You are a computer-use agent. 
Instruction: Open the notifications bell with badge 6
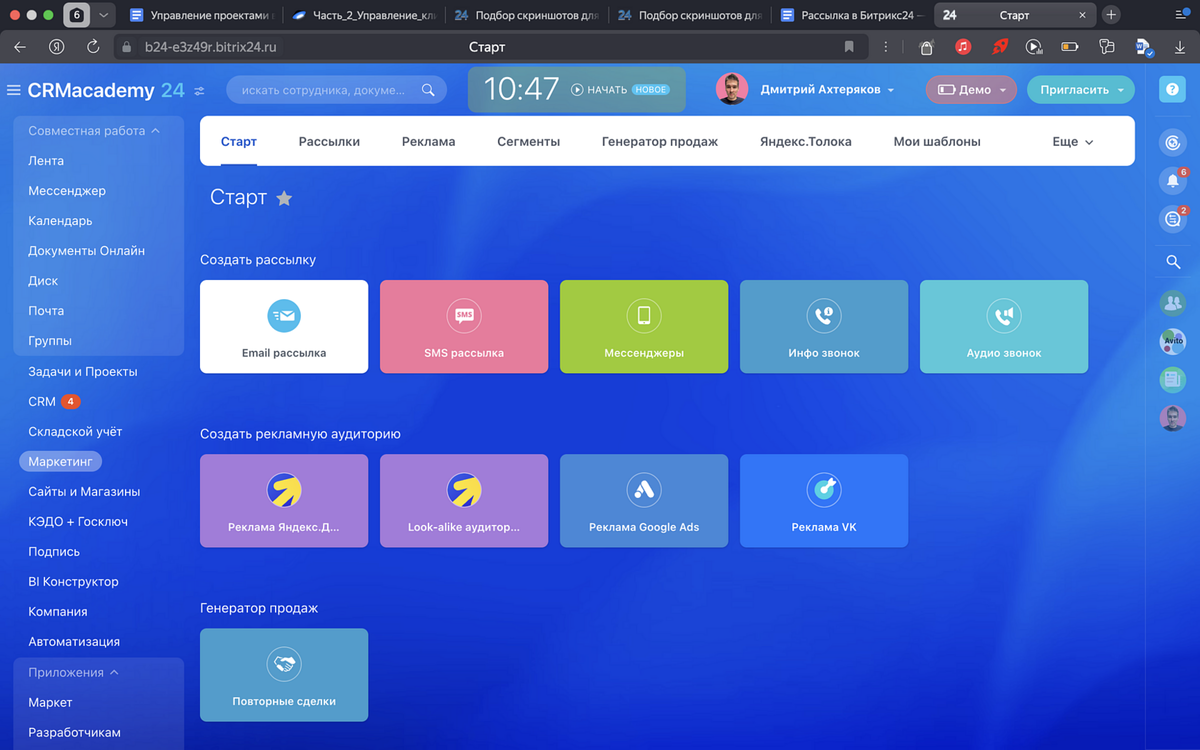(x=1172, y=181)
